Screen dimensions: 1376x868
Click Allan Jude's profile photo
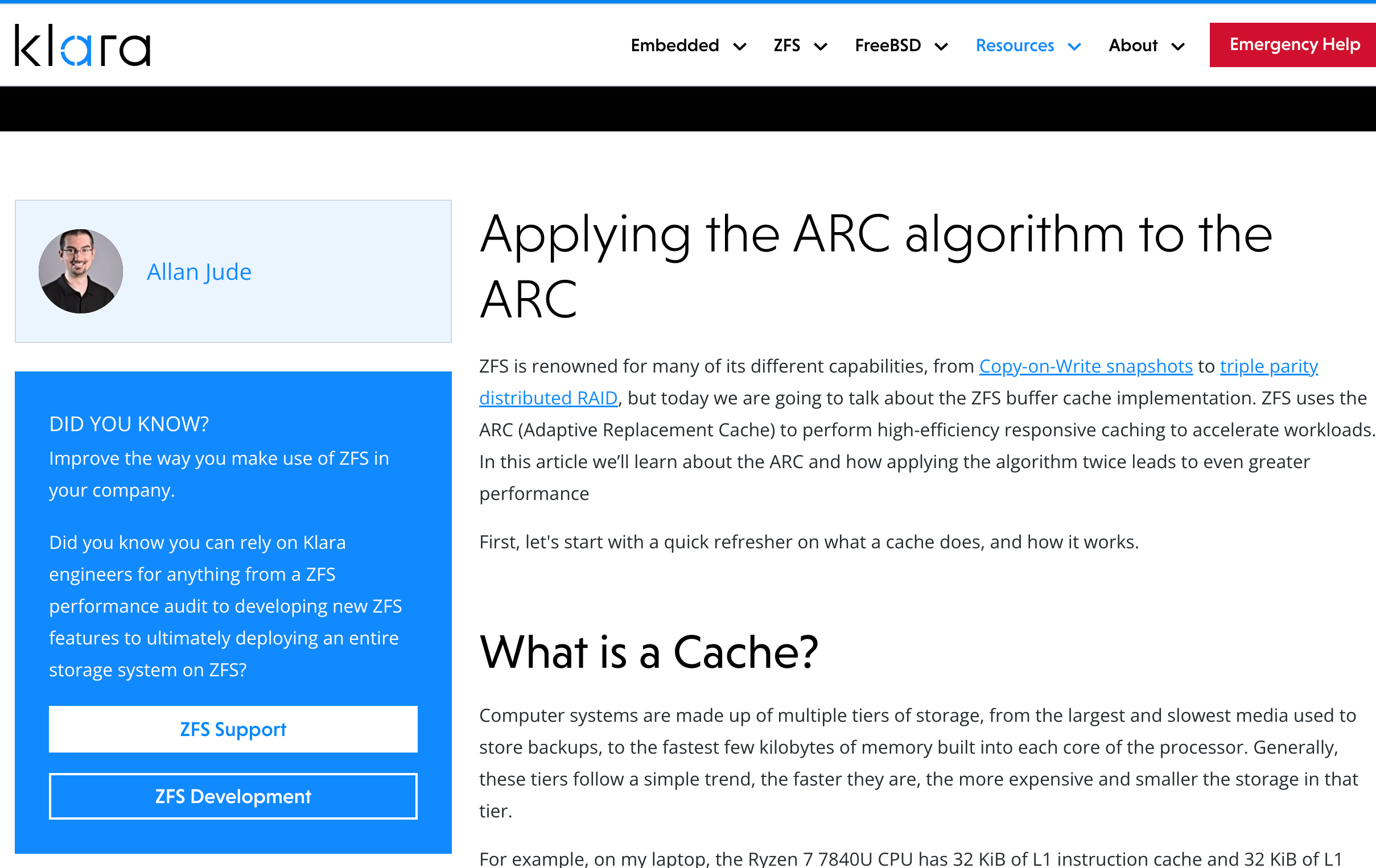pos(81,271)
